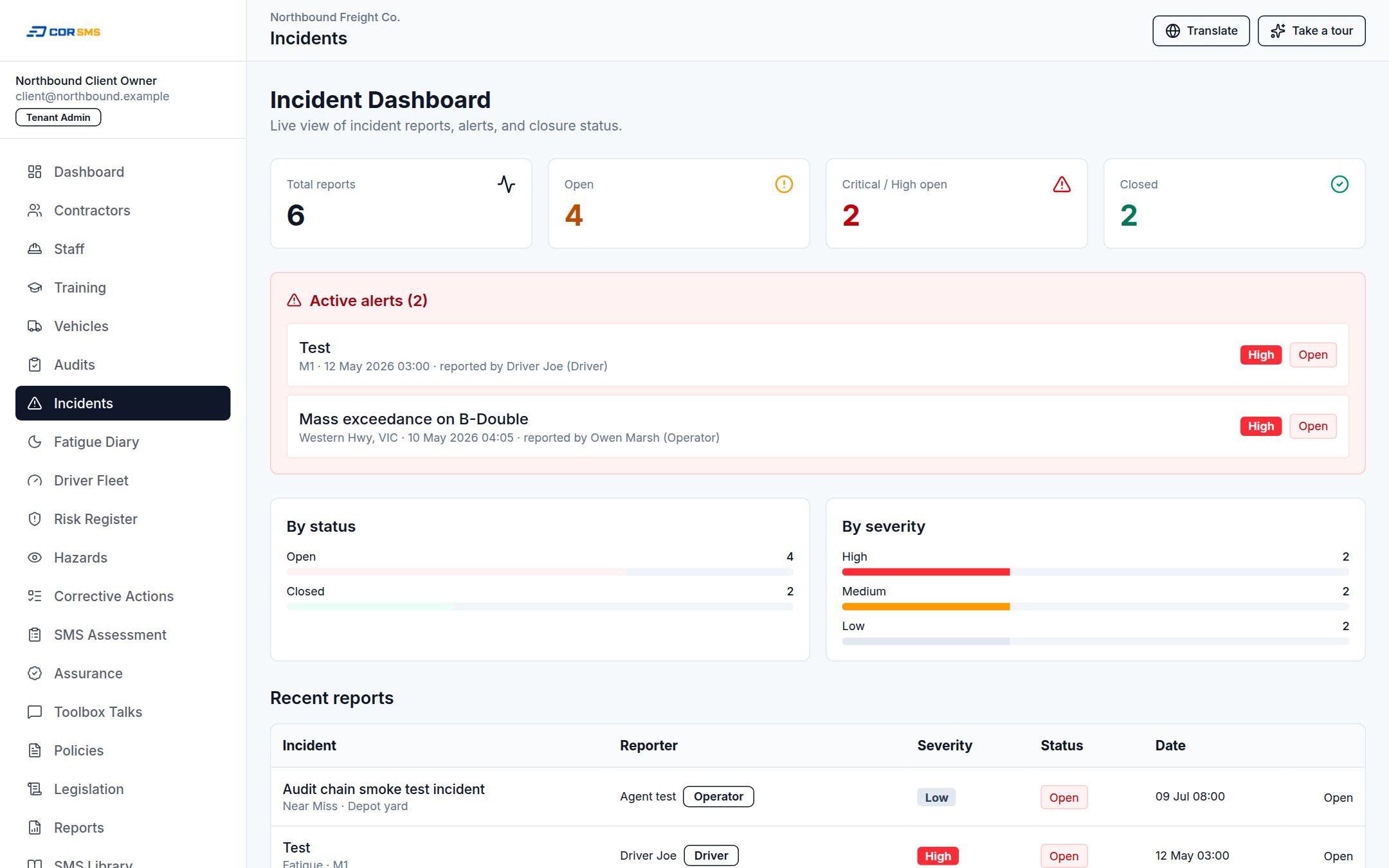Click the Operator tag next to Agent test
This screenshot has height=868, width=1389.
tap(718, 797)
